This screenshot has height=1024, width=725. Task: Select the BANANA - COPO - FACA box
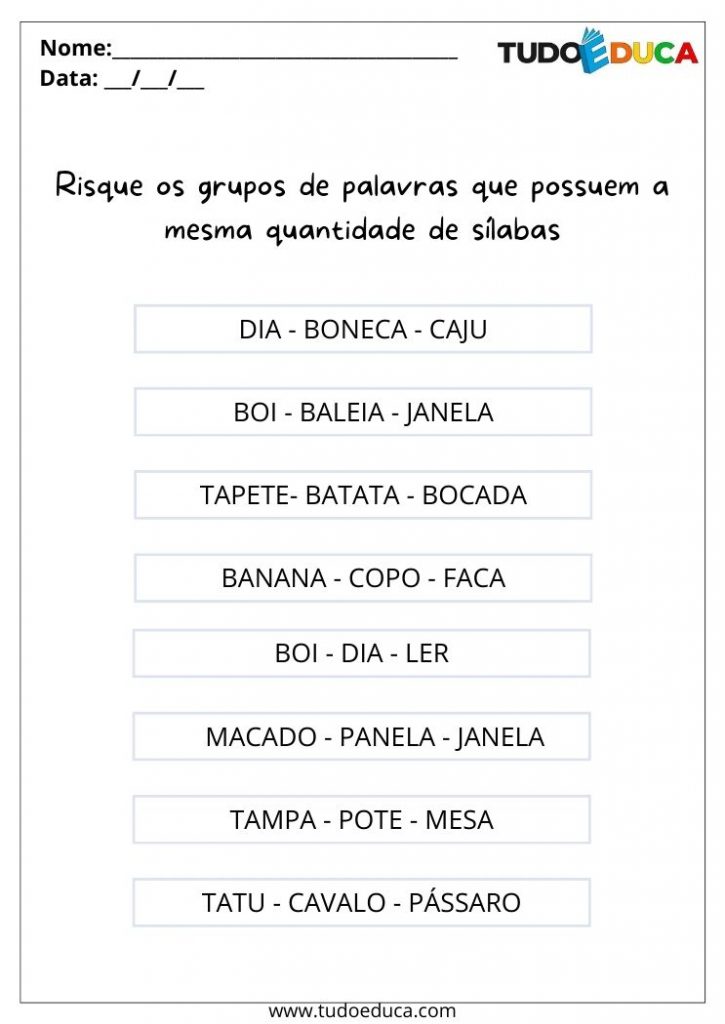363,578
